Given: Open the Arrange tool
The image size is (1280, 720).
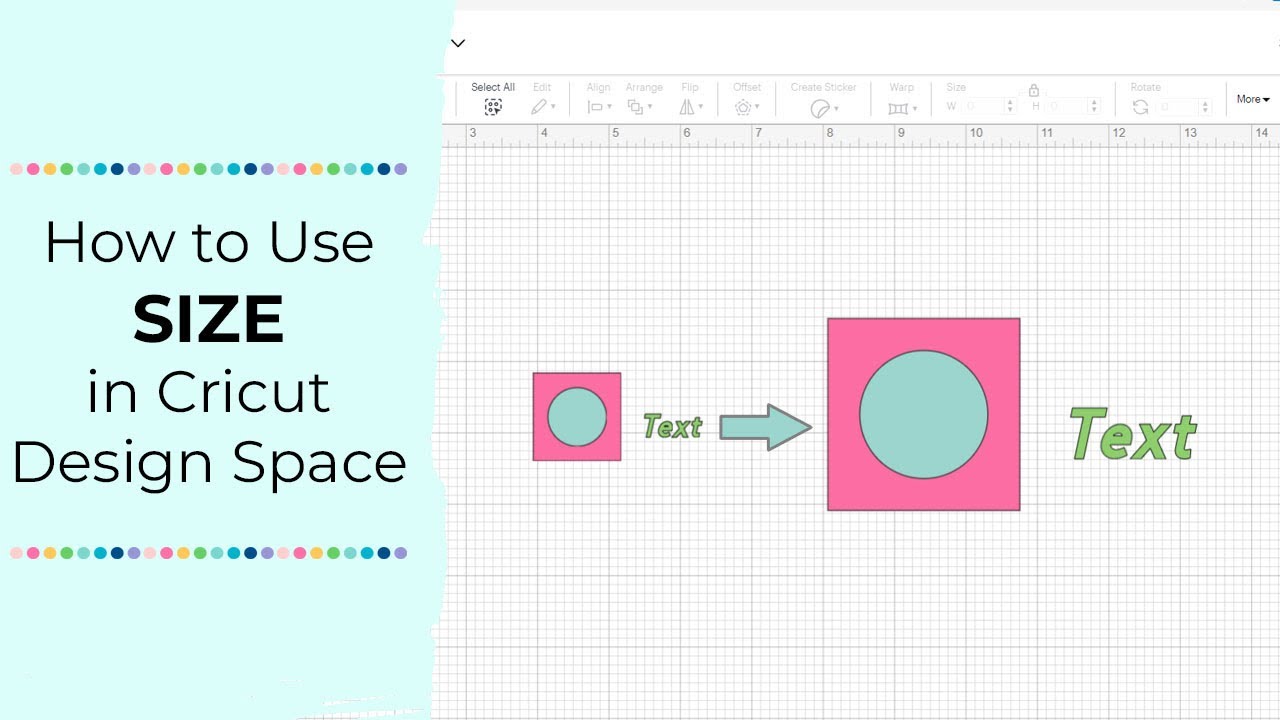Looking at the screenshot, I should 640,107.
